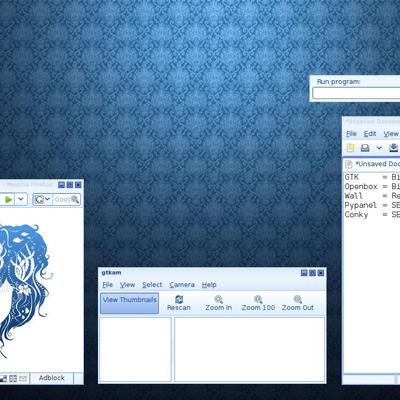Select the *Unsaved Document tab in text editor
The image size is (400, 400).
click(373, 164)
